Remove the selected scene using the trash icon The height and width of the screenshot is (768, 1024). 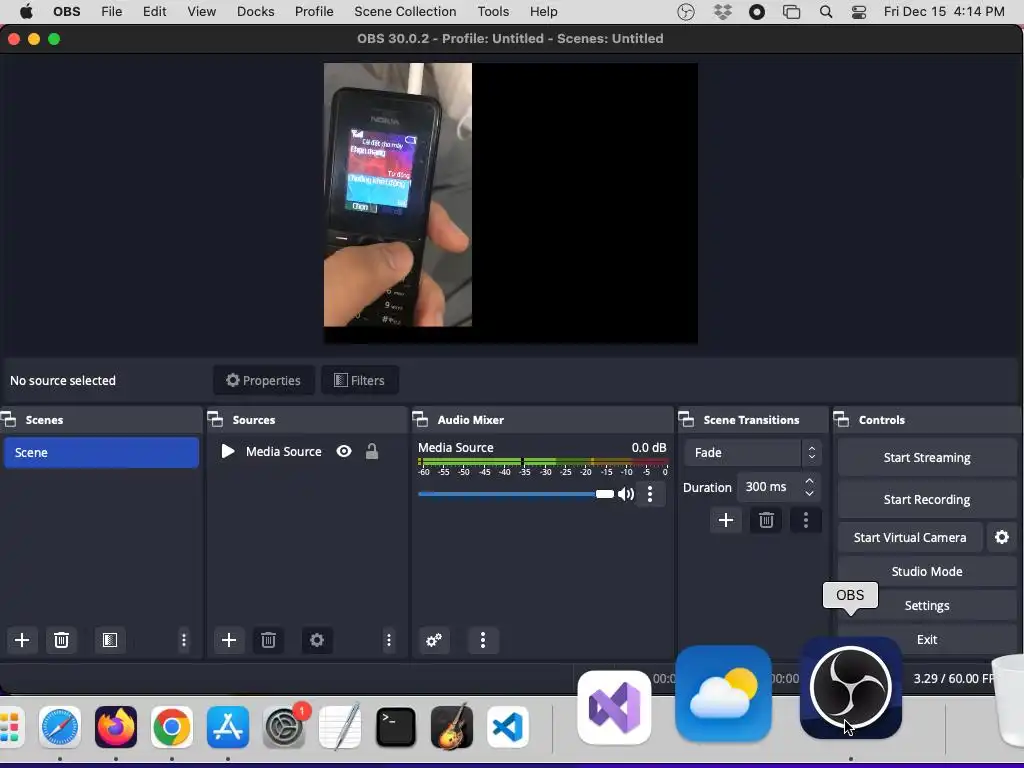(61, 640)
